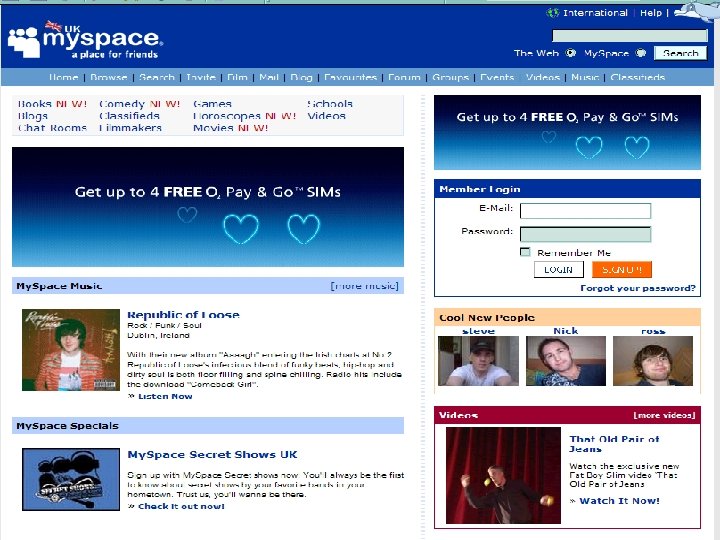720x540 pixels.
Task: Open the Games category link
Action: pyautogui.click(x=212, y=104)
